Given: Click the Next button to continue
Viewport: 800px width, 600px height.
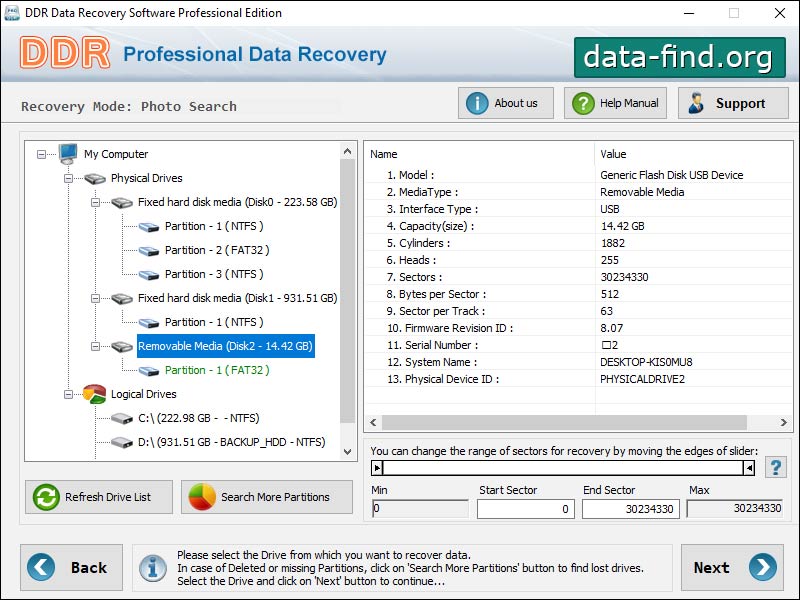Looking at the screenshot, I should click(731, 567).
